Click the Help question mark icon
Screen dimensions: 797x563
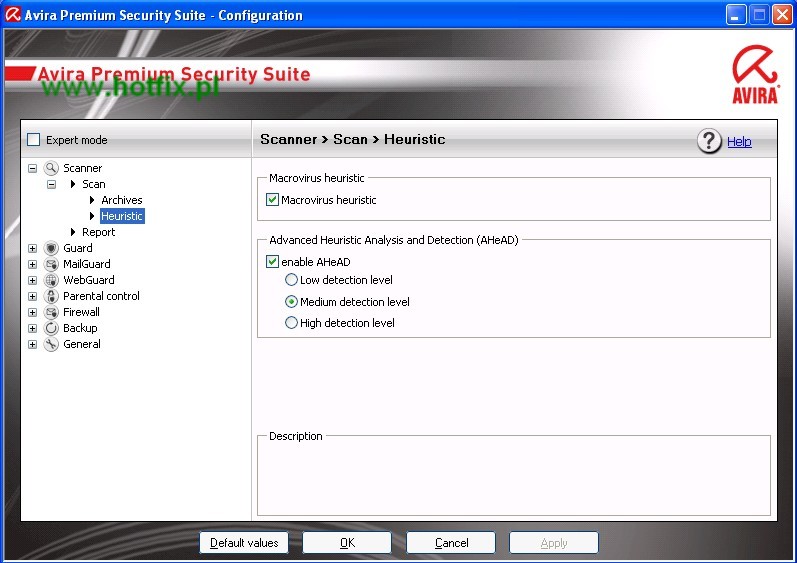click(709, 141)
